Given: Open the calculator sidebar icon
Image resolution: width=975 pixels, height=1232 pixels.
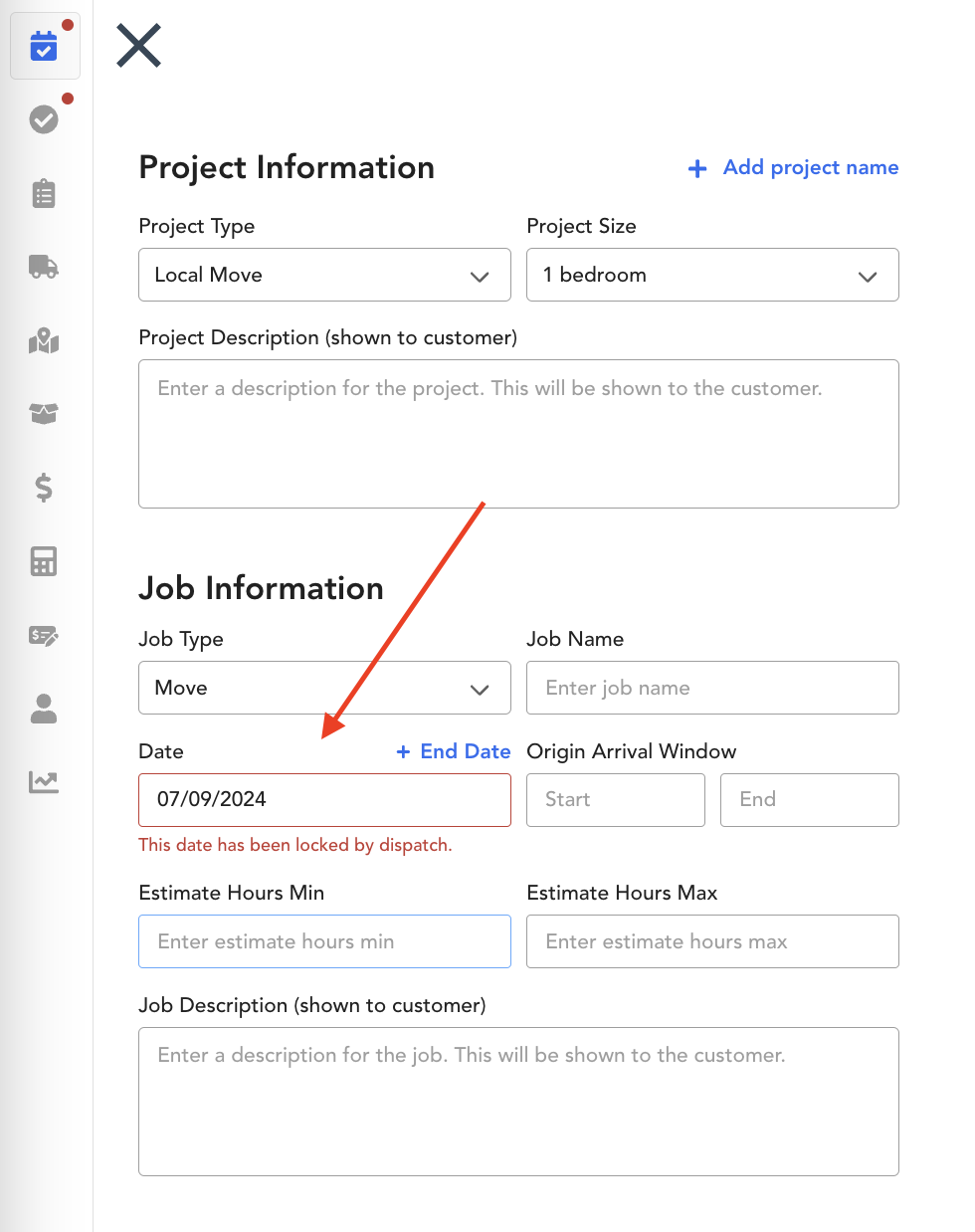Looking at the screenshot, I should click(x=44, y=561).
